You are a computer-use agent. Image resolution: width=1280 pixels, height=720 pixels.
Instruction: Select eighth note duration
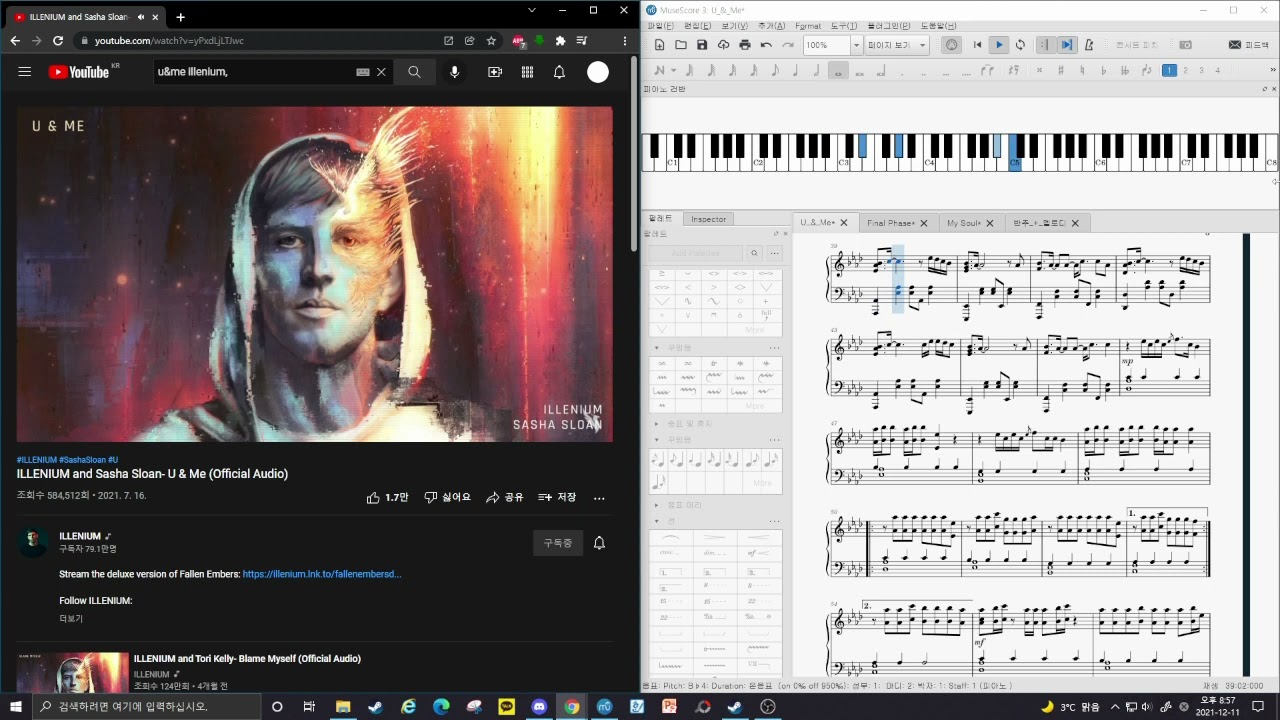tap(774, 70)
